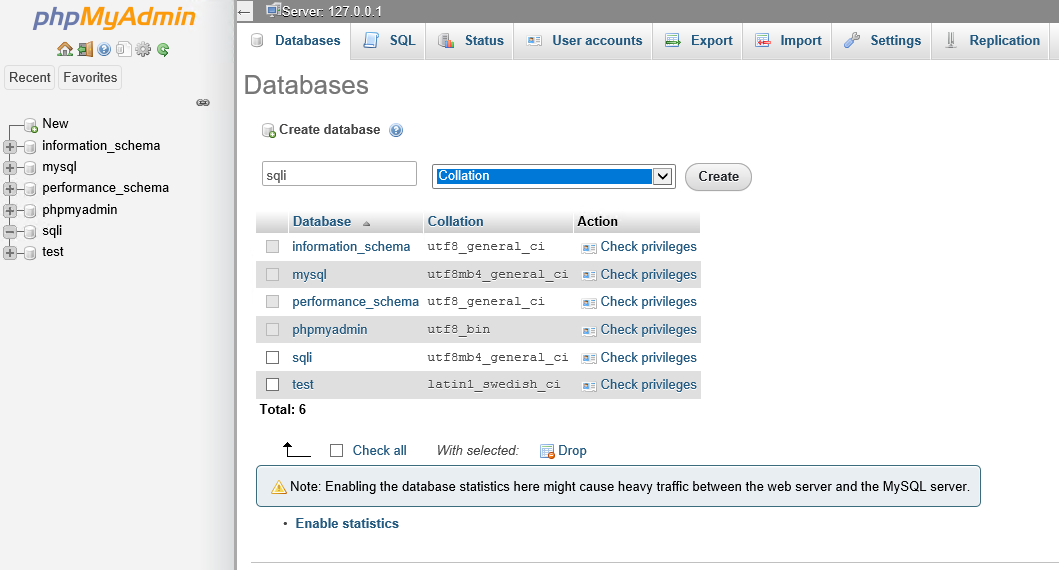Click the Create button
The width and height of the screenshot is (1059, 570).
tap(718, 177)
